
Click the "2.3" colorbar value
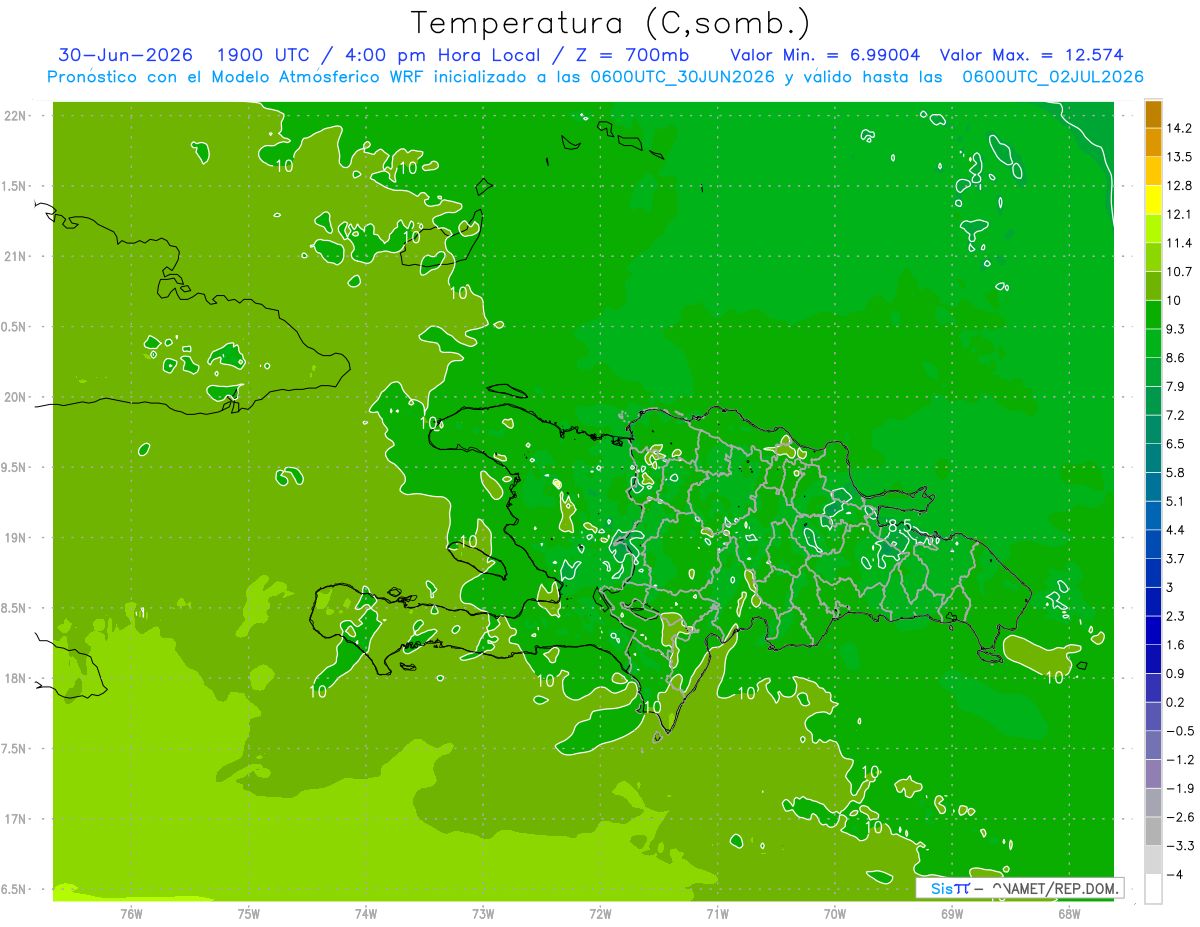1177,617
